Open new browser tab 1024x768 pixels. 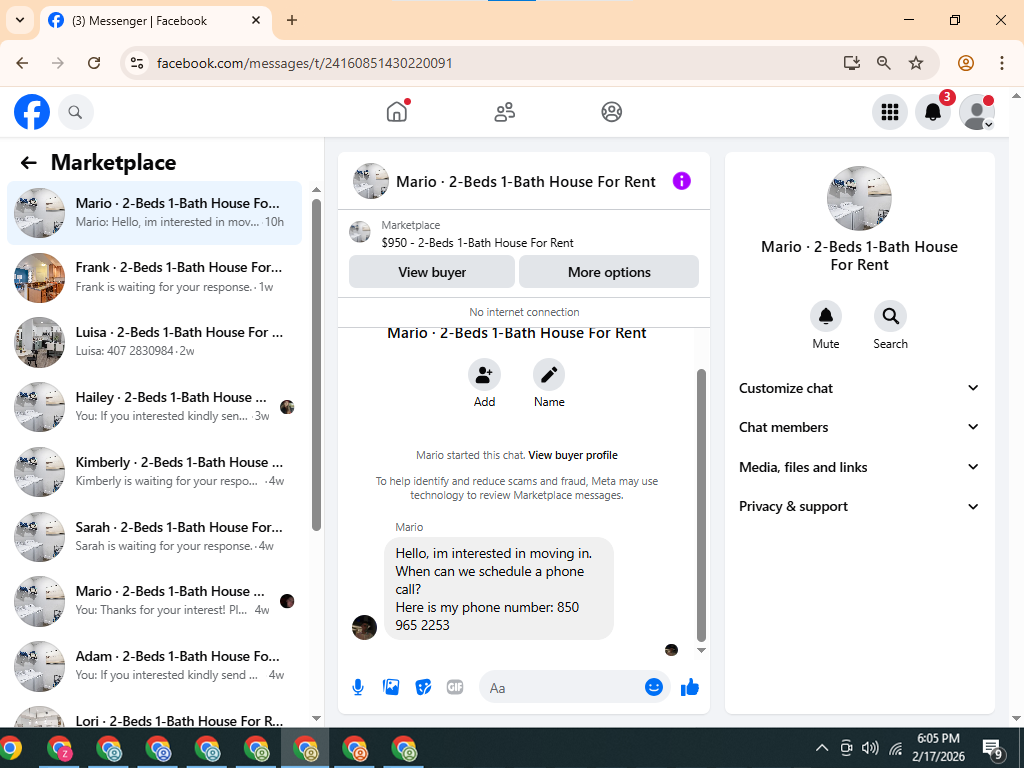292,20
